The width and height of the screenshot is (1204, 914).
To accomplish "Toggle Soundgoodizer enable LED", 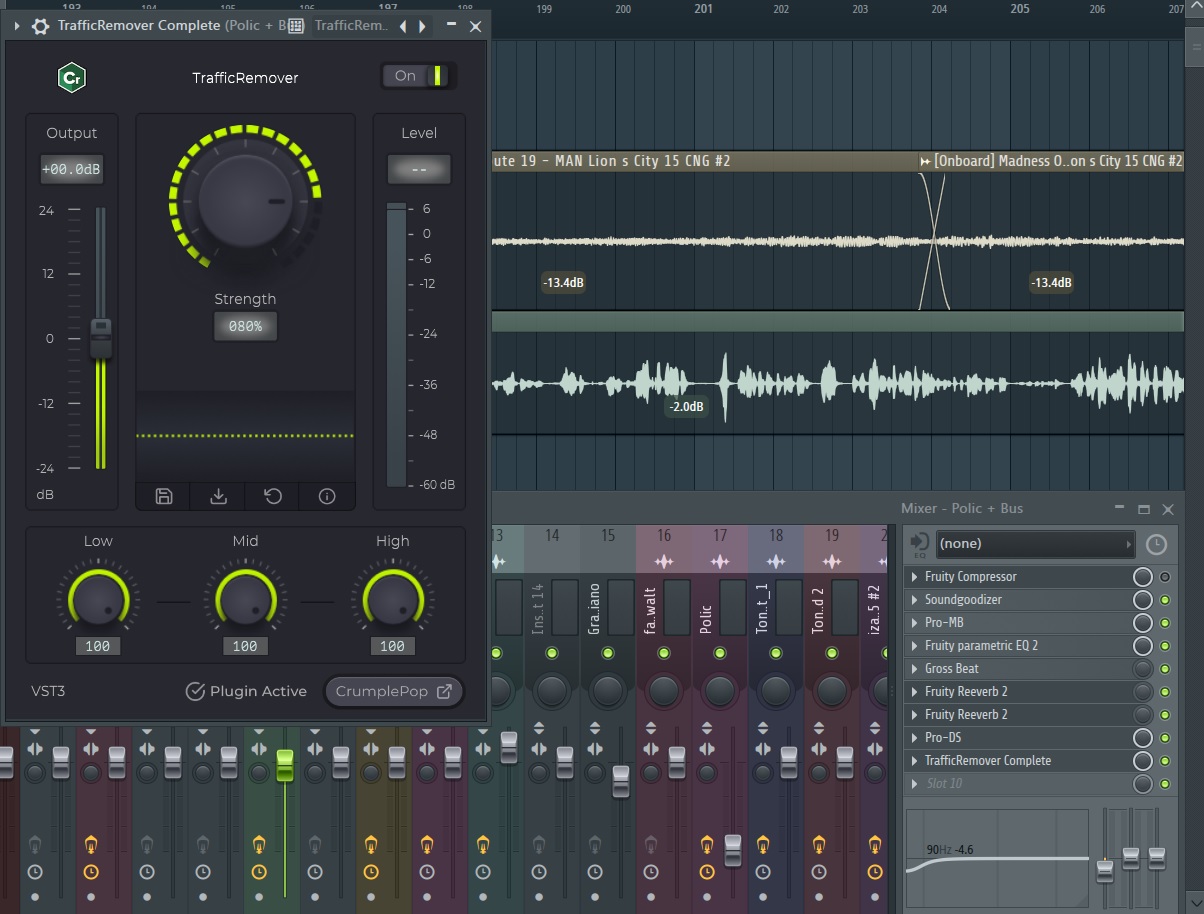I will tap(1164, 600).
